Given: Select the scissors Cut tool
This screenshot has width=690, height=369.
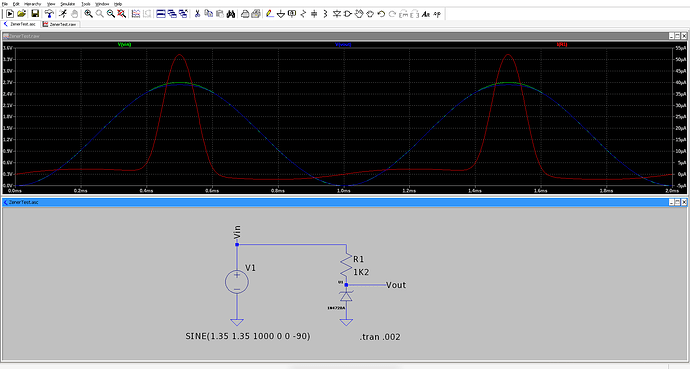Looking at the screenshot, I should (197, 14).
